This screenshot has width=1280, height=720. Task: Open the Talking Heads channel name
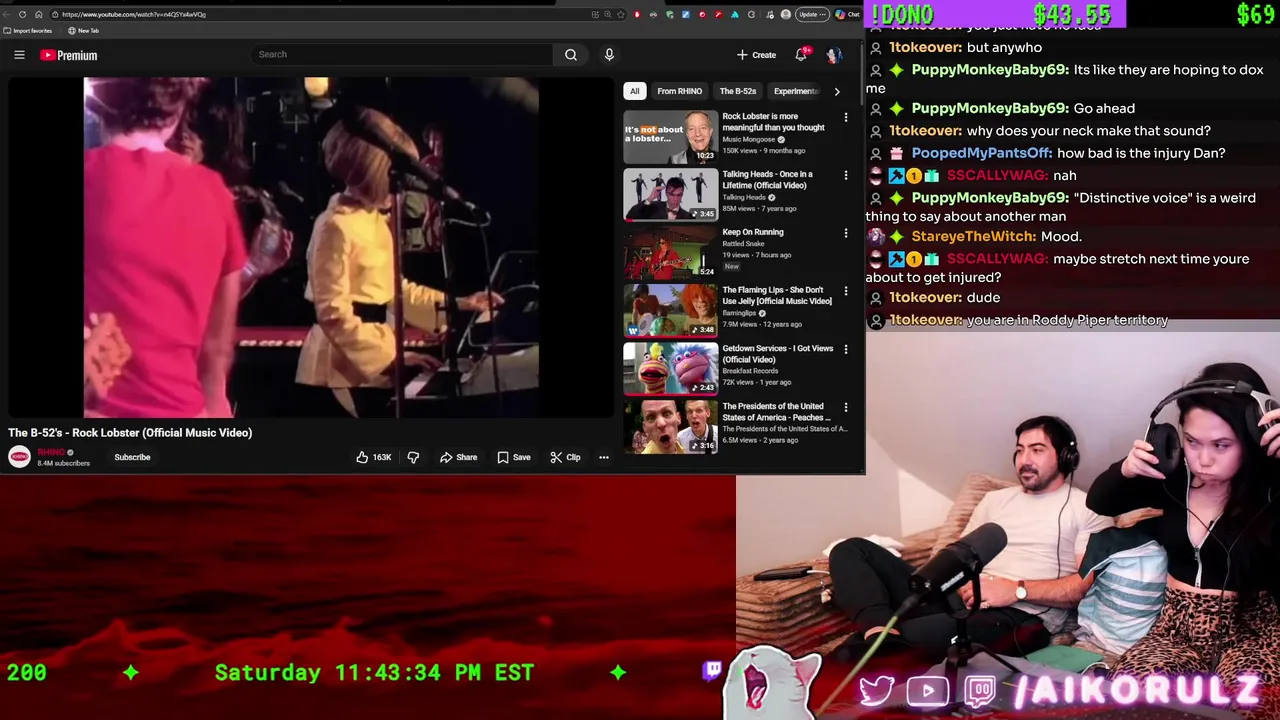click(x=744, y=197)
